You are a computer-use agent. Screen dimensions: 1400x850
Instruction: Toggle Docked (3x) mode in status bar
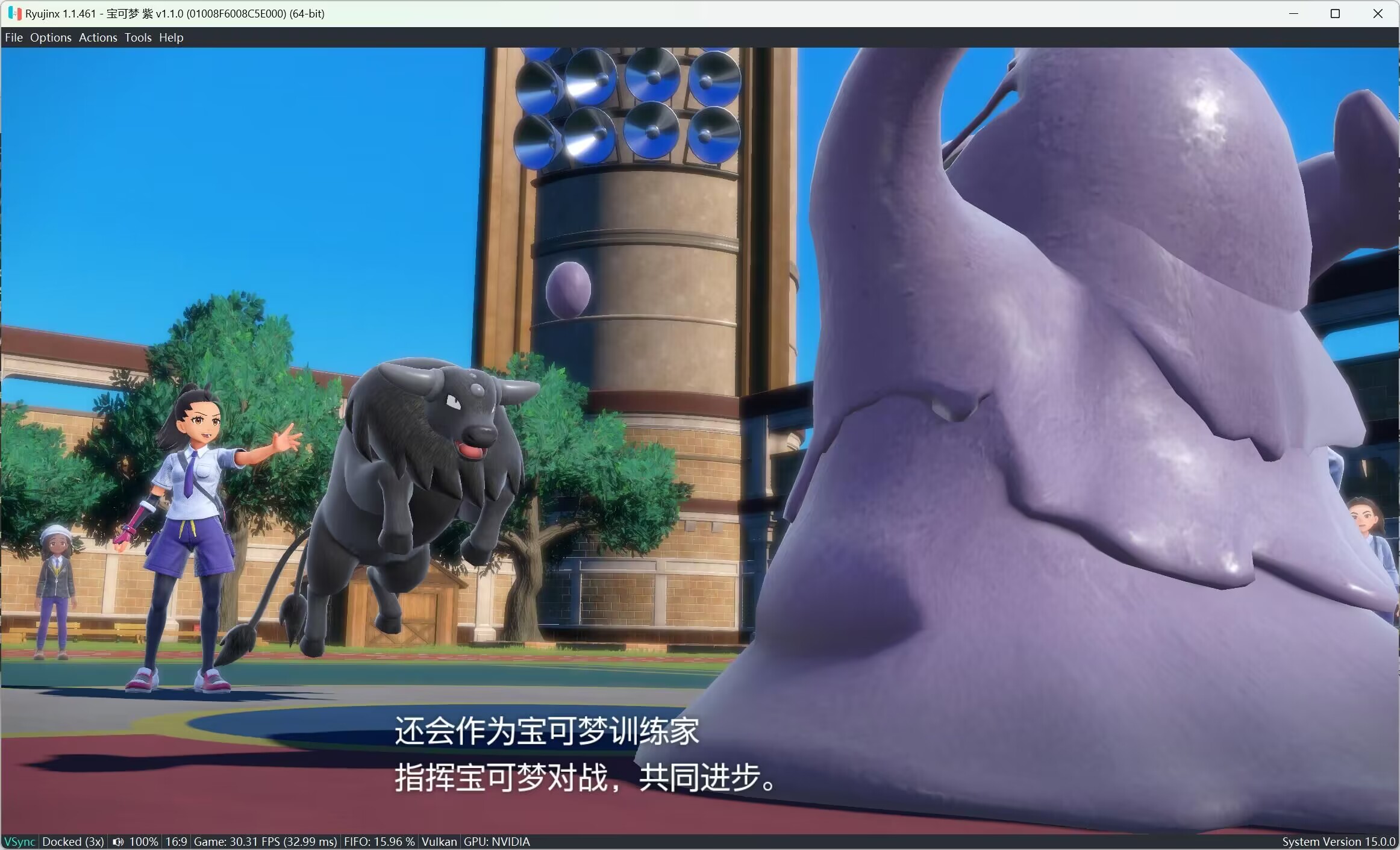pos(73,842)
